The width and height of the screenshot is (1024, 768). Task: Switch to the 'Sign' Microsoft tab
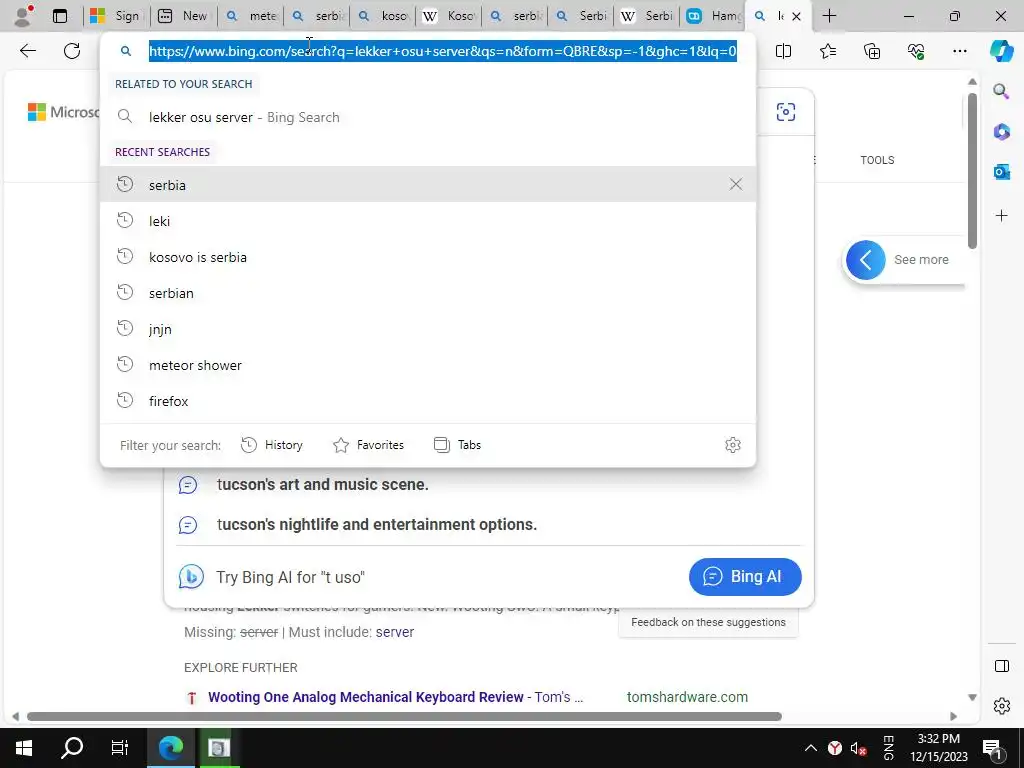point(116,16)
